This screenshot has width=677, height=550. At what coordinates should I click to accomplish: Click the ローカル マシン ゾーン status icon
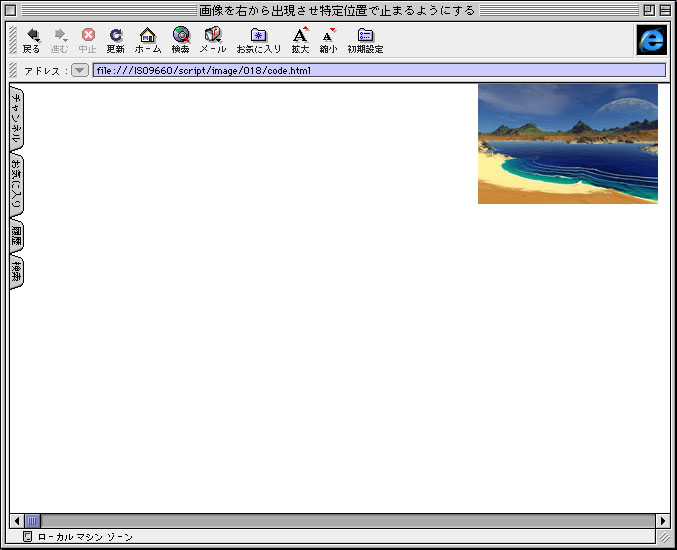pos(27,537)
